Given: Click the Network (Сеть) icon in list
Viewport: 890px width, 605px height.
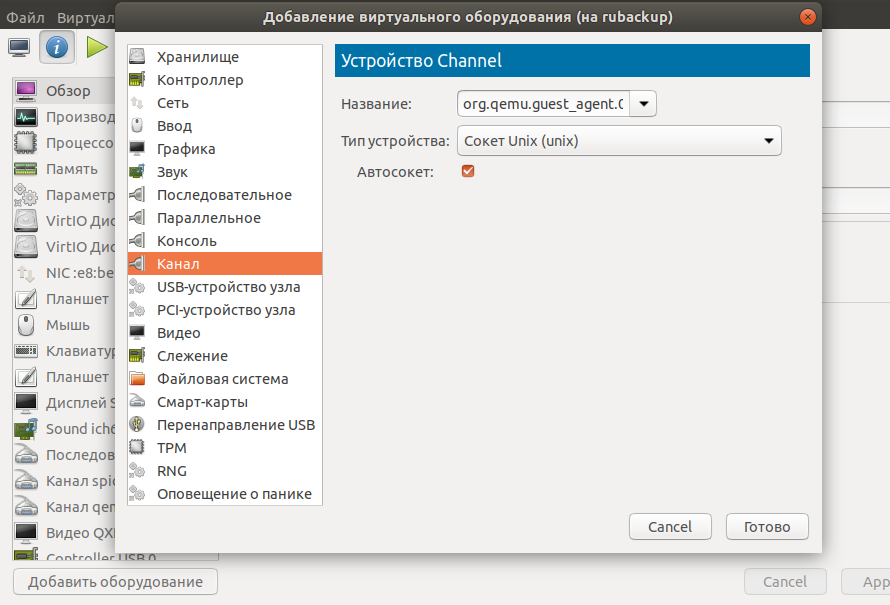Looking at the screenshot, I should pyautogui.click(x=138, y=103).
